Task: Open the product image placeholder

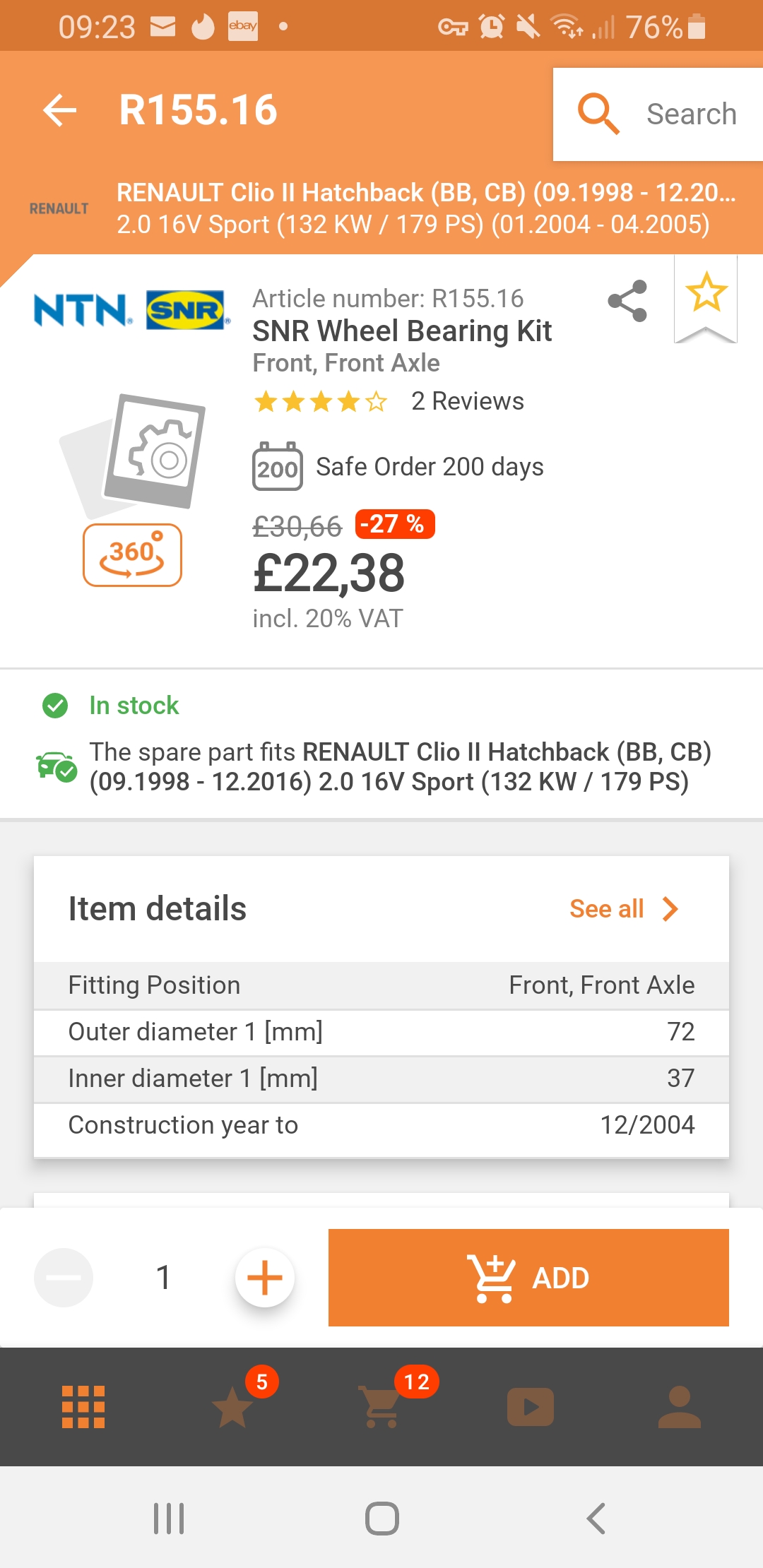Action: point(133,452)
